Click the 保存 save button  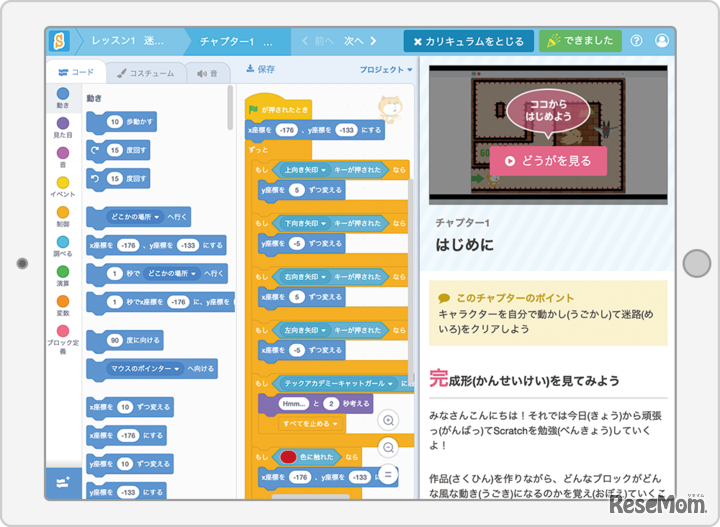pos(260,69)
